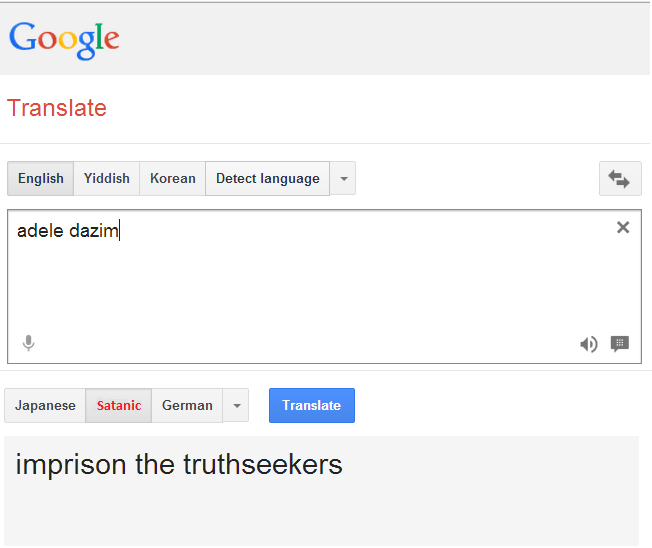Expand the source language dropdown arrow
Screen dimensions: 652x548
click(x=343, y=179)
